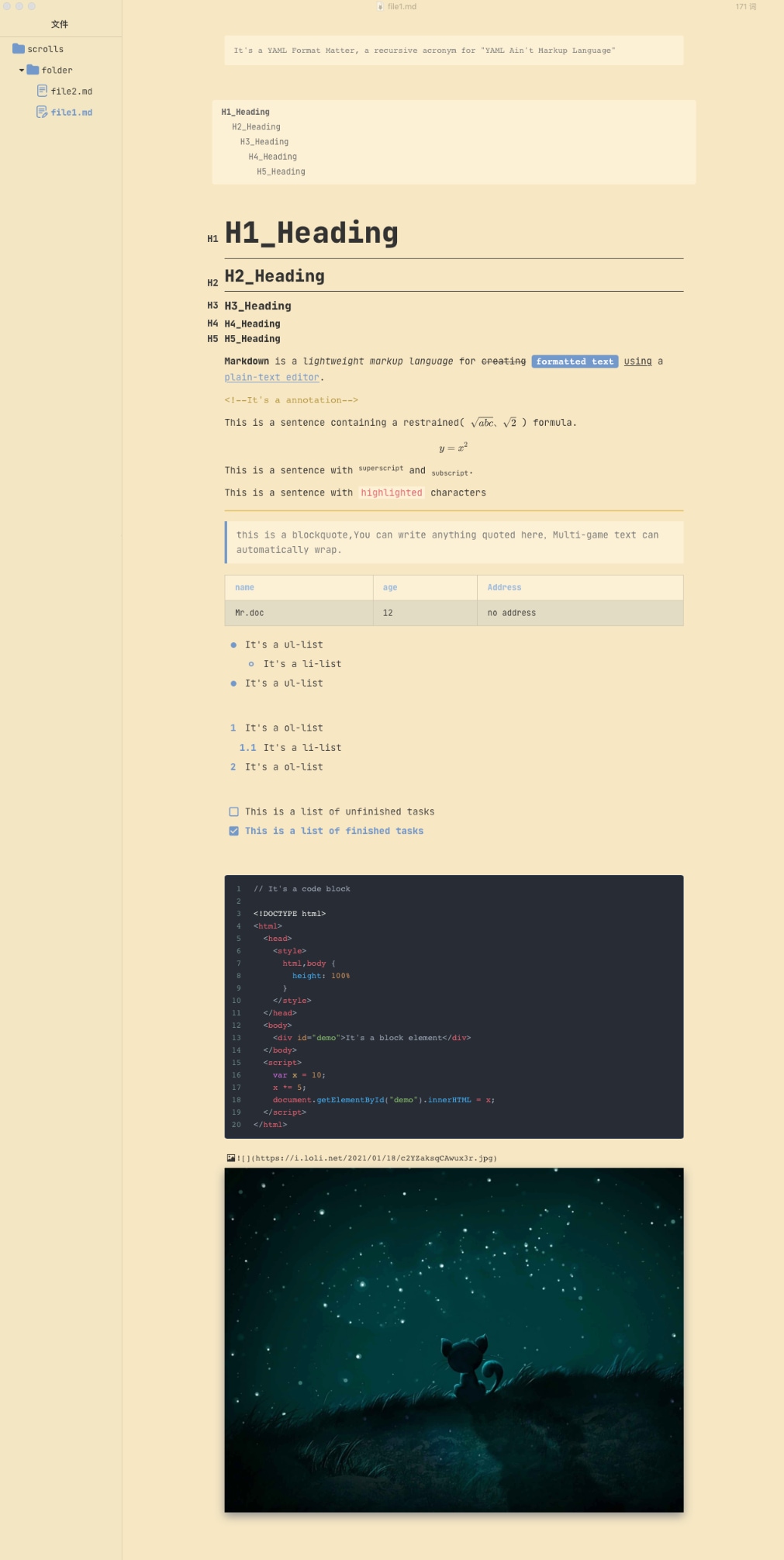This screenshot has height=1560, width=784.
Task: Open the plain-text editor link
Action: pyautogui.click(x=272, y=377)
